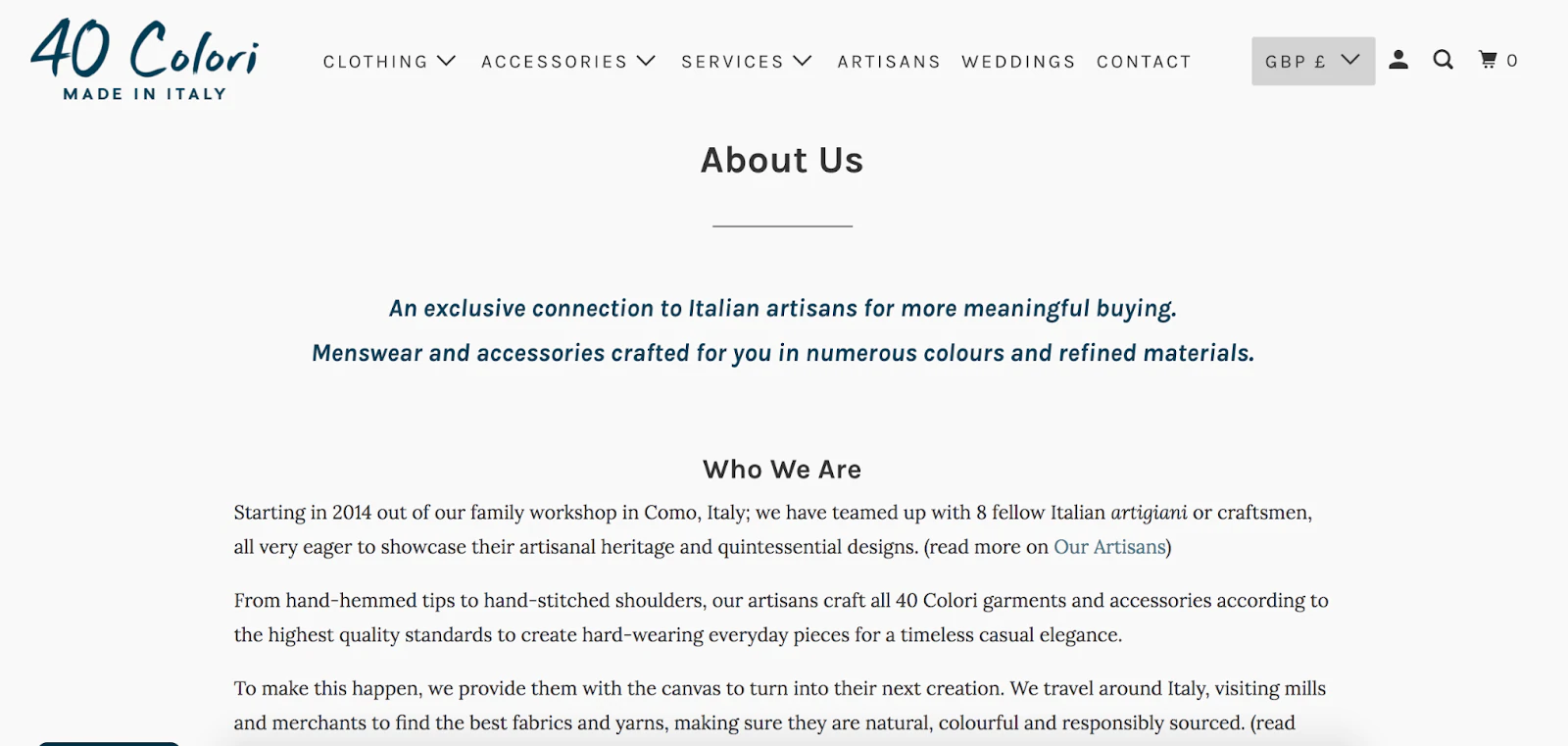Expand the Clothing menu chevron
The height and width of the screenshot is (746, 1568).
pos(447,61)
